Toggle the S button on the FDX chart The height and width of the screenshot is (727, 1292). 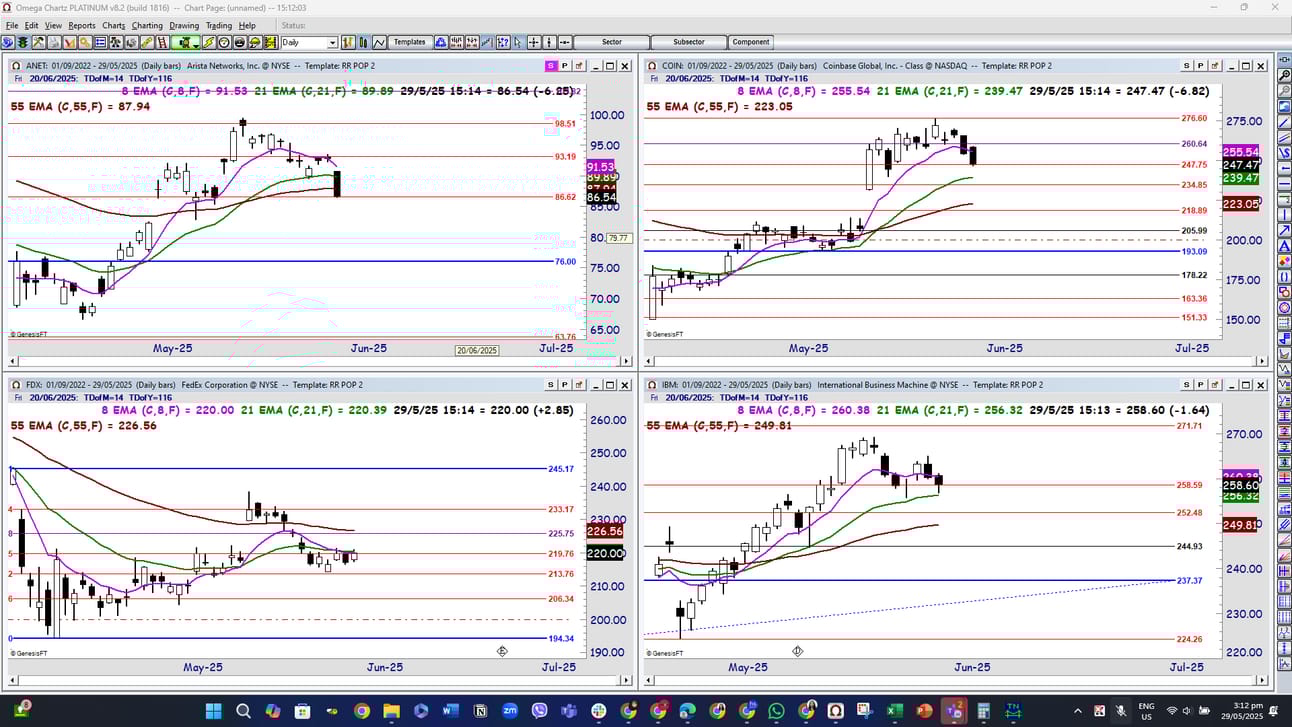pyautogui.click(x=550, y=385)
